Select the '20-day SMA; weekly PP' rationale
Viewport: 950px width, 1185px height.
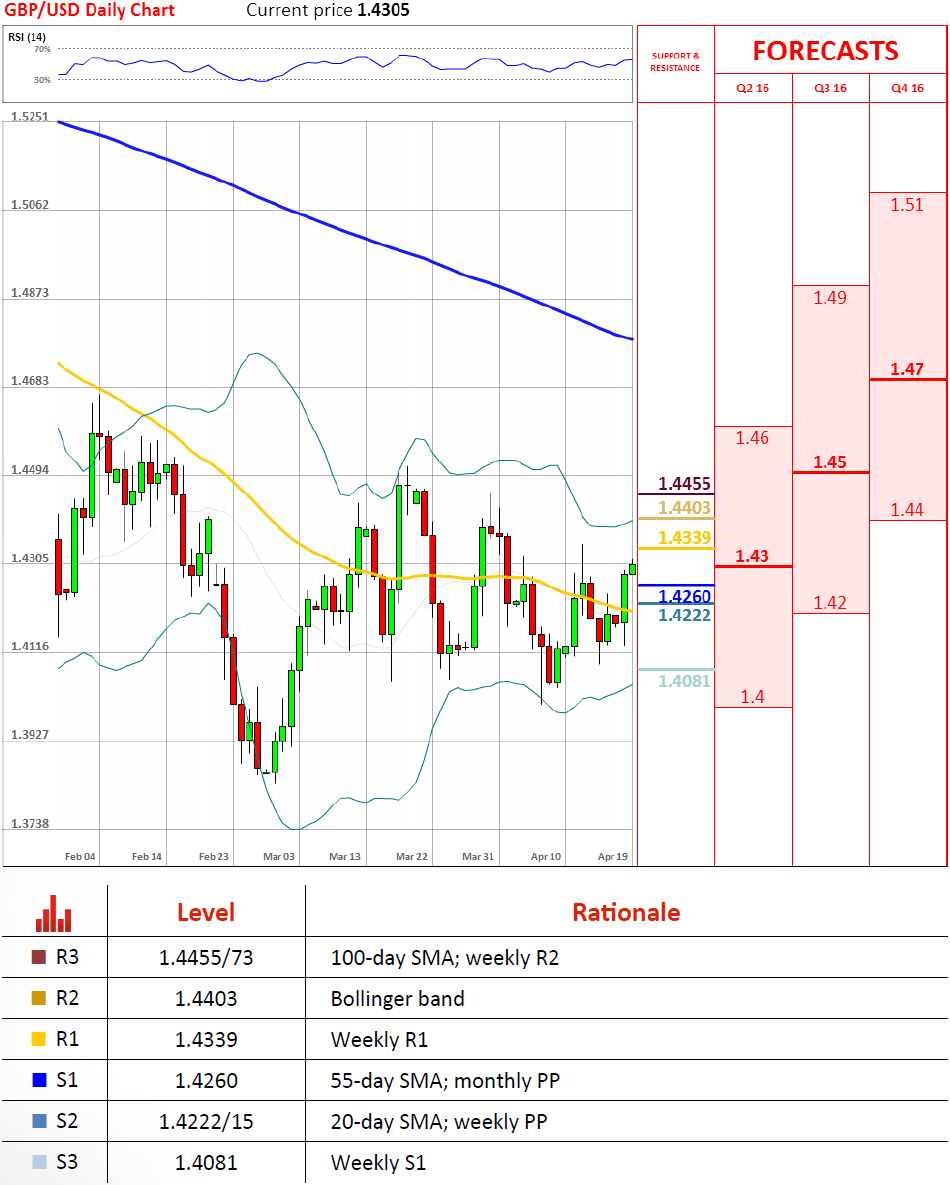tap(438, 1122)
